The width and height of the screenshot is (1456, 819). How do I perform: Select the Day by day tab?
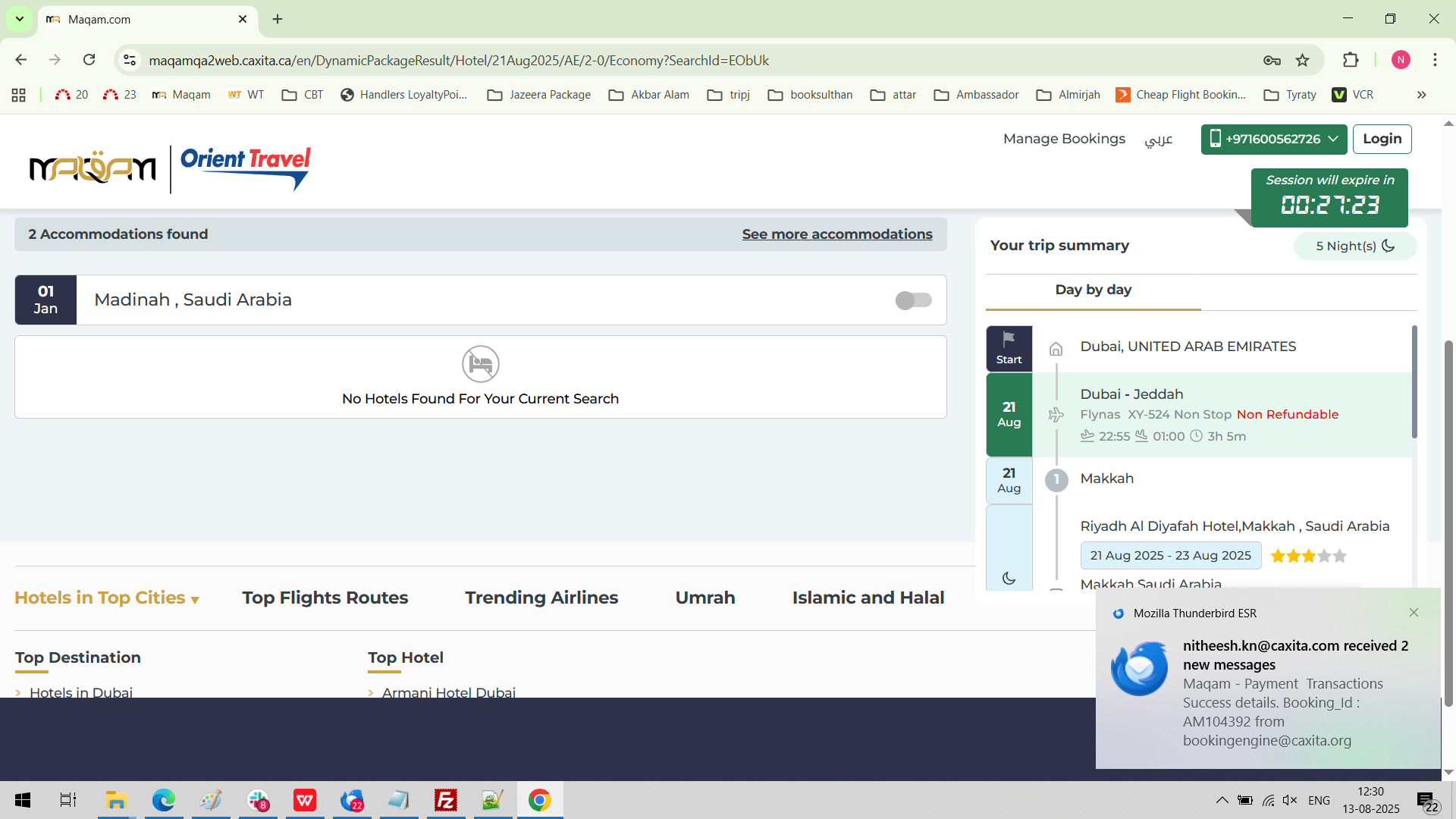[x=1093, y=290]
